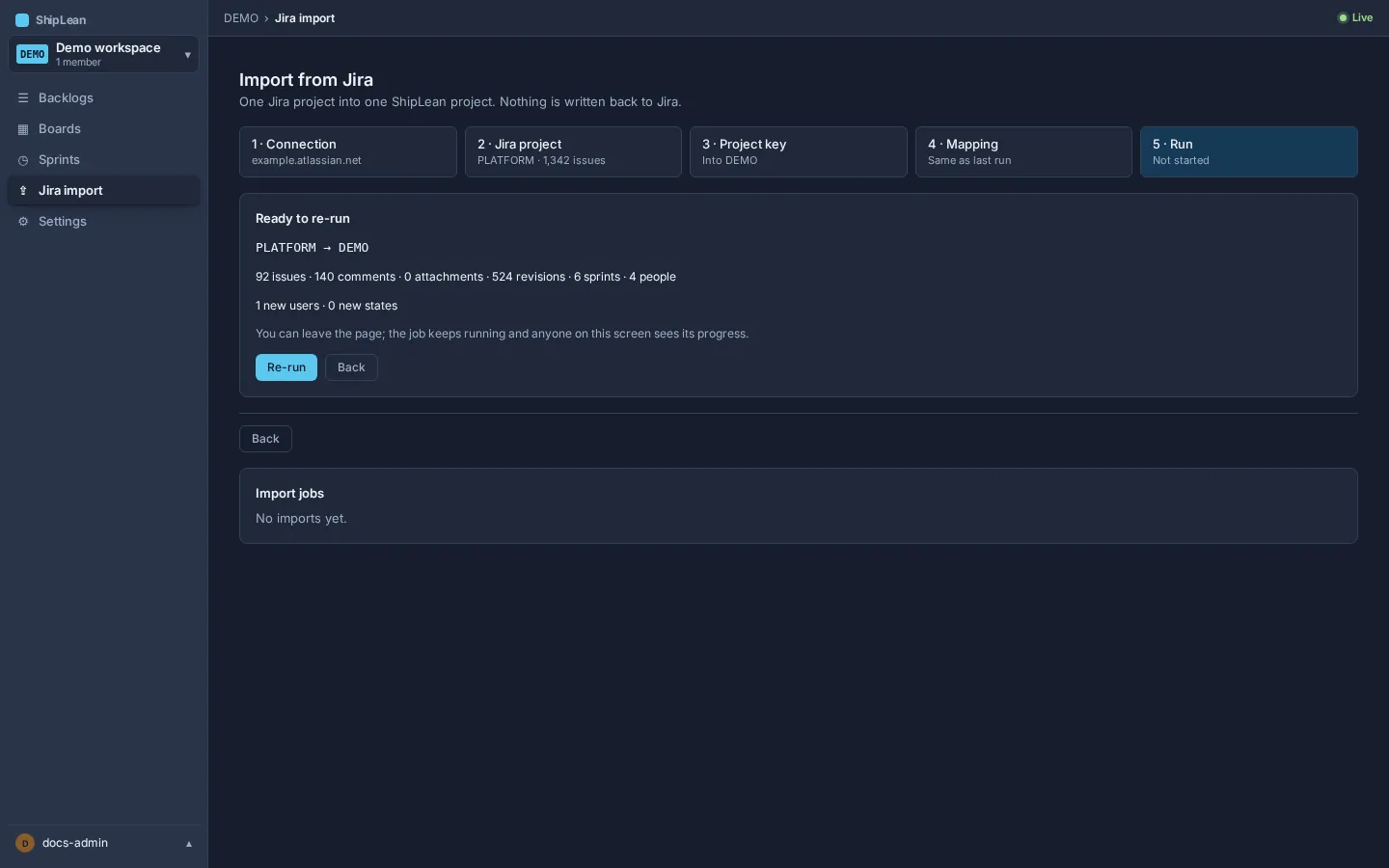
Task: Click the '1 new users · 0 new states' line
Action: click(326, 306)
